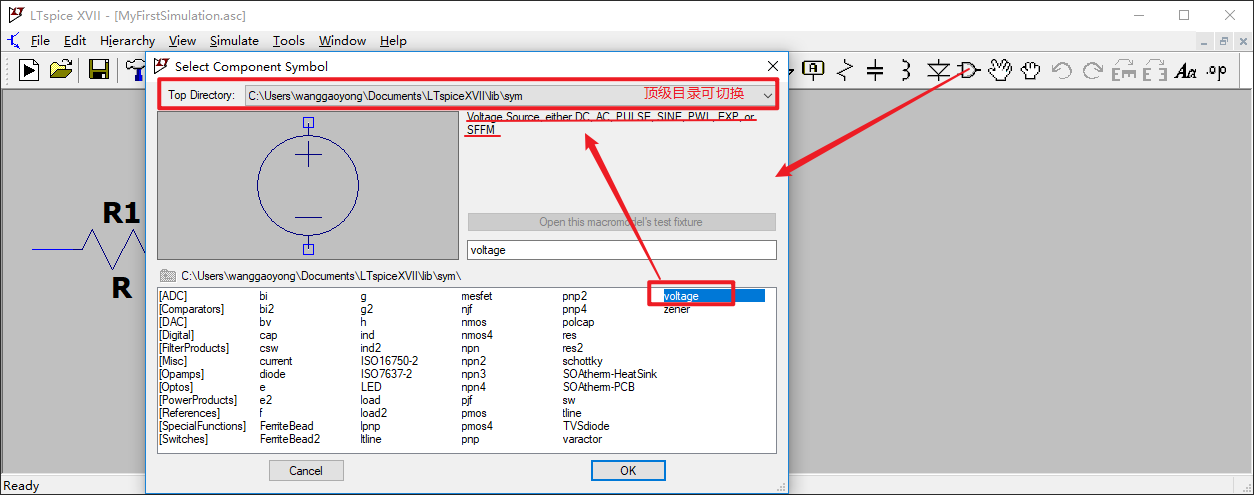The image size is (1254, 495).
Task: Open the [DAC] folder entry
Action: tap(173, 322)
